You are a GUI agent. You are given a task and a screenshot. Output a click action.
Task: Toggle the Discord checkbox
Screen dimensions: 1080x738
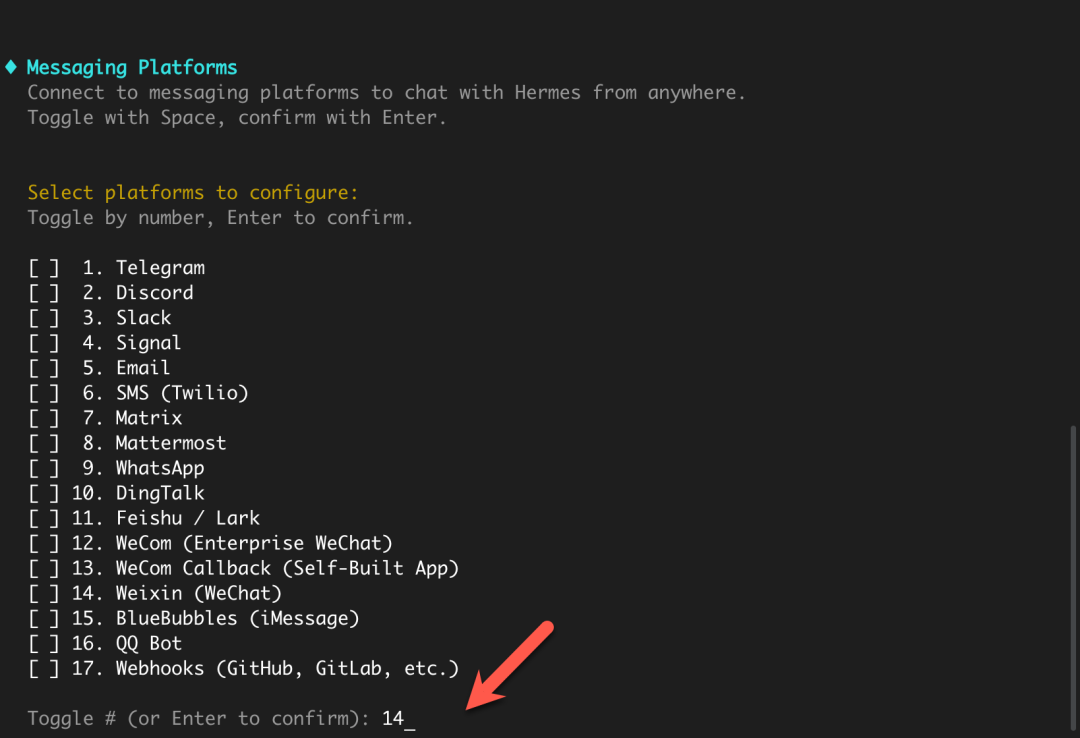(43, 293)
